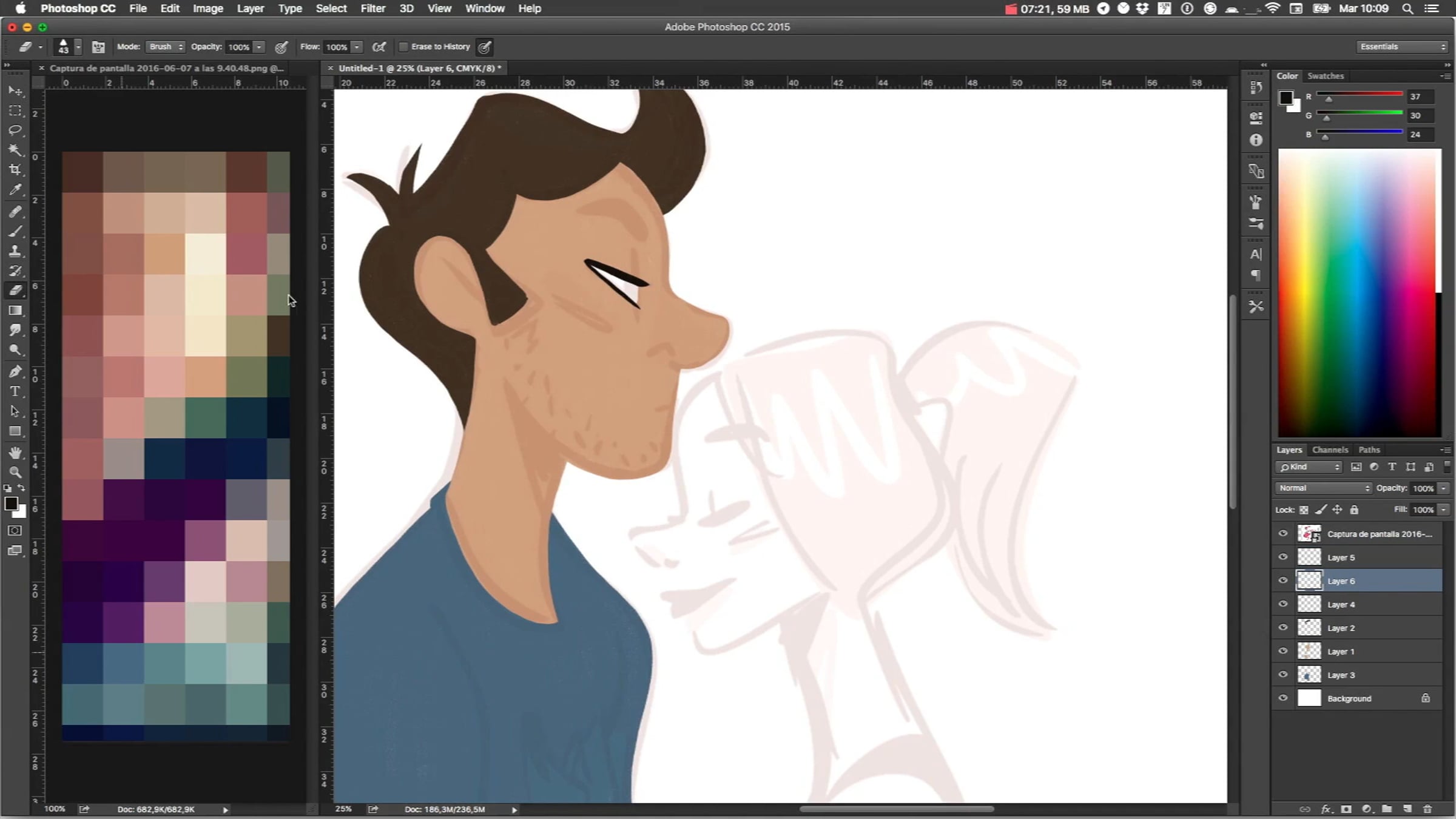Click the delete layer trash icon
Screen dimensions: 1456x819
point(1427,809)
